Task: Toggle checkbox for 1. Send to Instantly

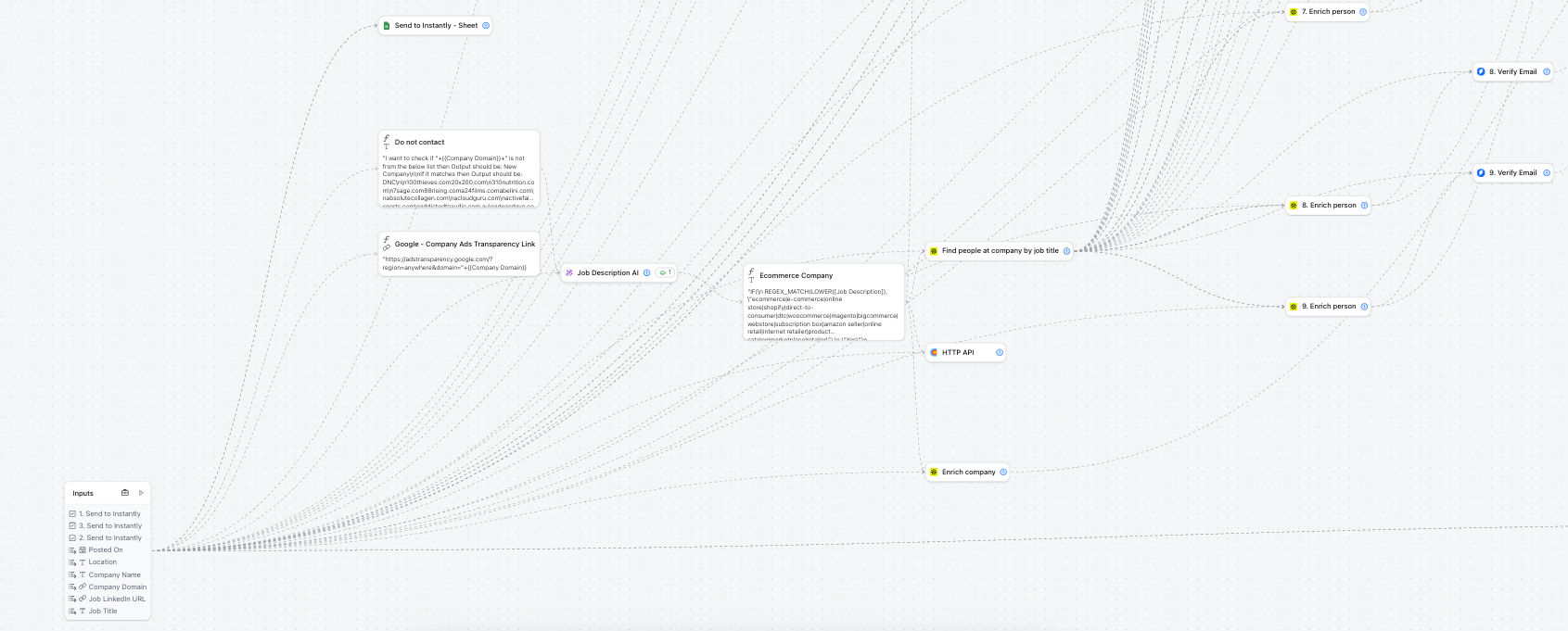Action: pos(72,513)
